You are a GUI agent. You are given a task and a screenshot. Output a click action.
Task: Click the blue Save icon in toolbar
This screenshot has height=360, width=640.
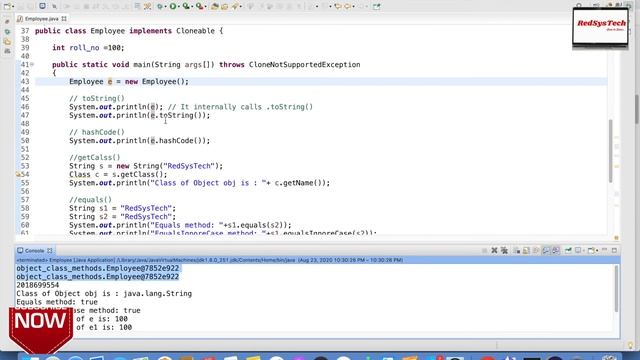[42, 6]
